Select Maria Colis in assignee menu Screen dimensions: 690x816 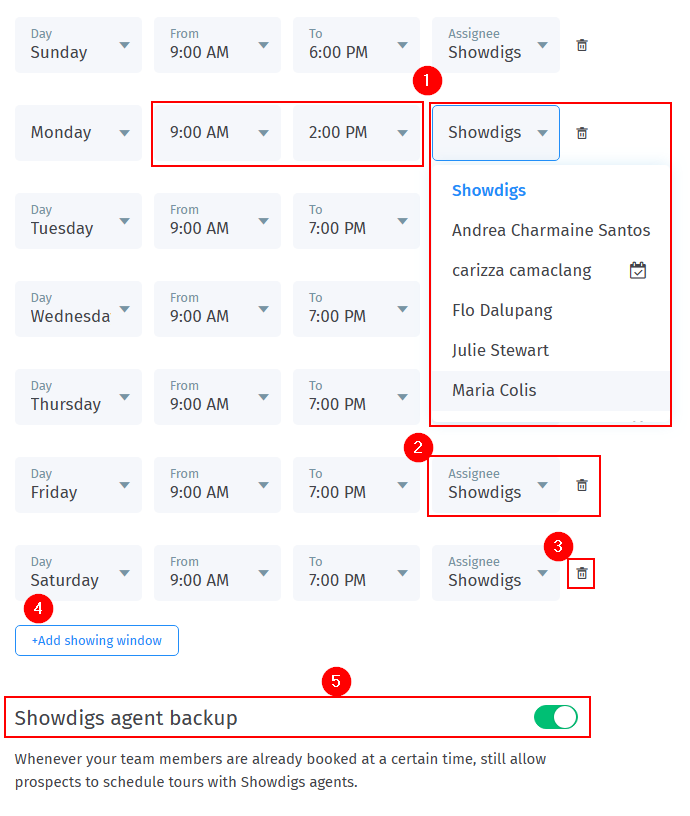(494, 390)
